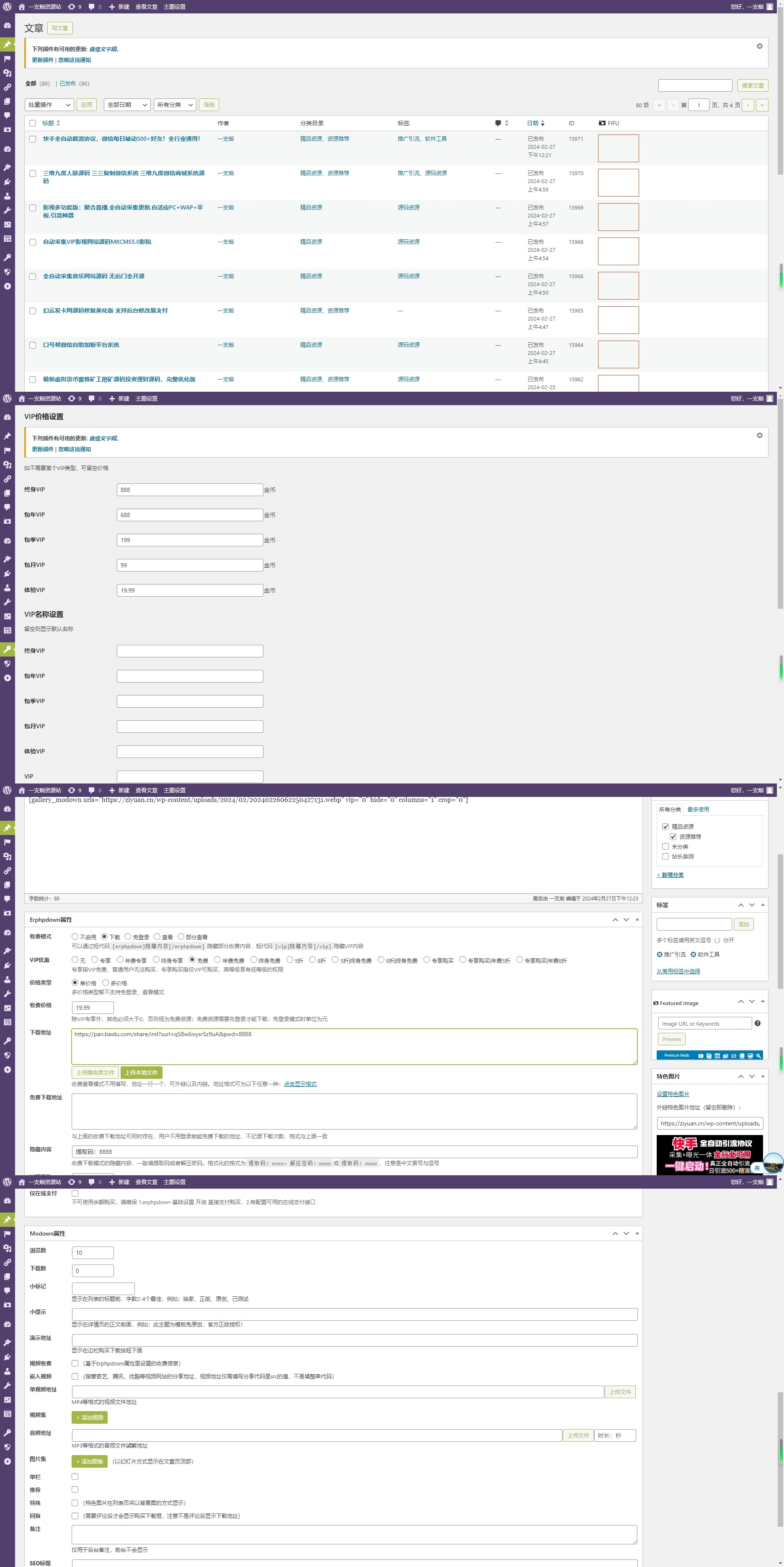Sort posts by the 日期 column
The height and width of the screenshot is (1567, 784).
pos(536,124)
